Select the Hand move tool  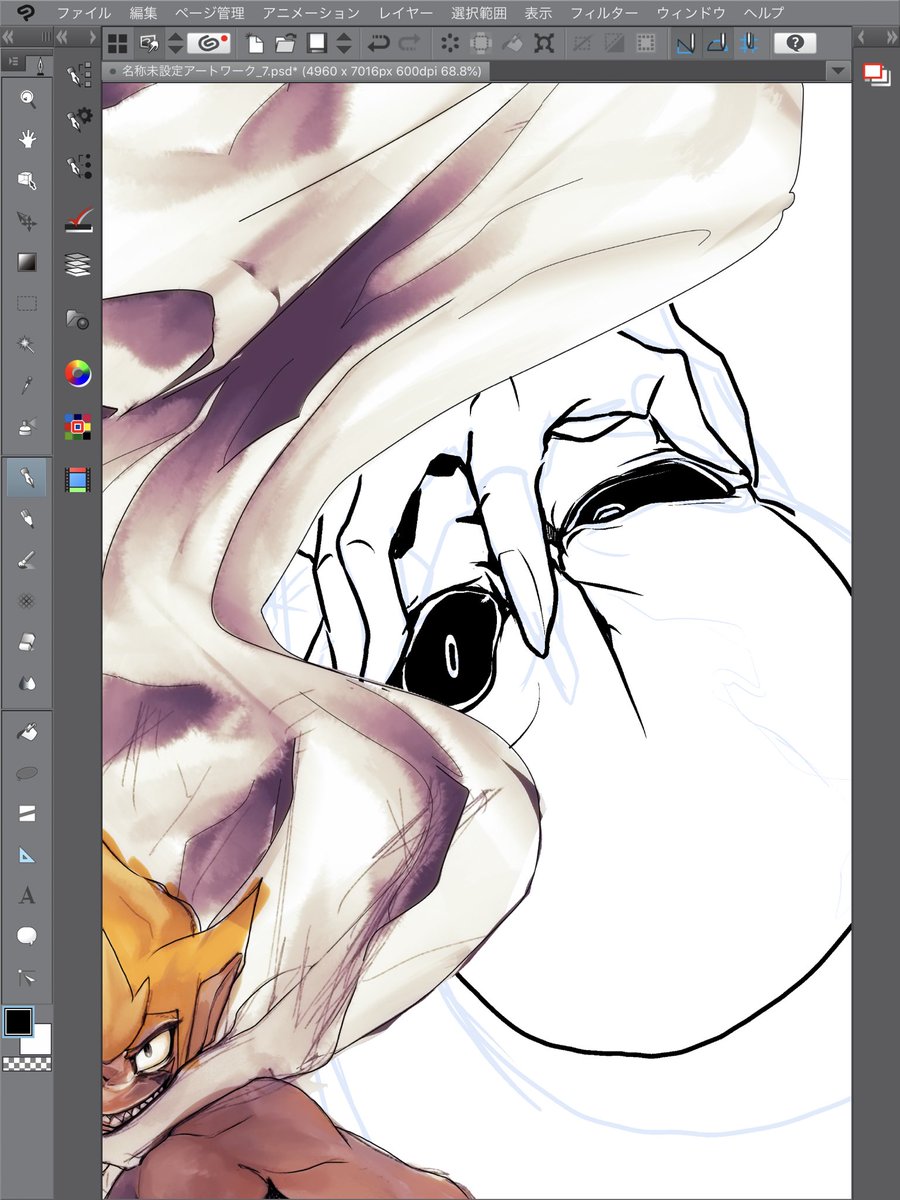(x=27, y=139)
